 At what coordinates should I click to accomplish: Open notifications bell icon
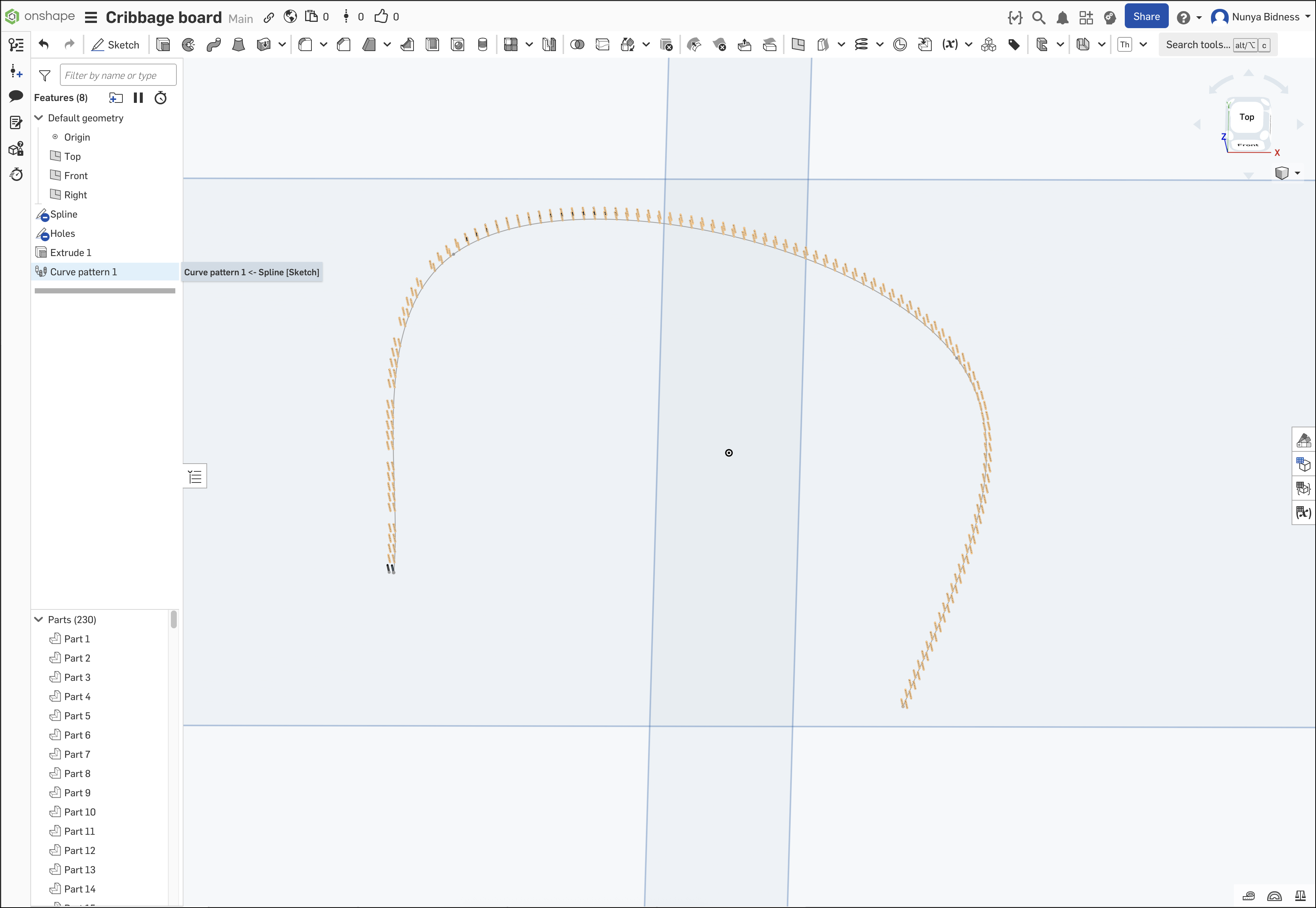pyautogui.click(x=1062, y=18)
